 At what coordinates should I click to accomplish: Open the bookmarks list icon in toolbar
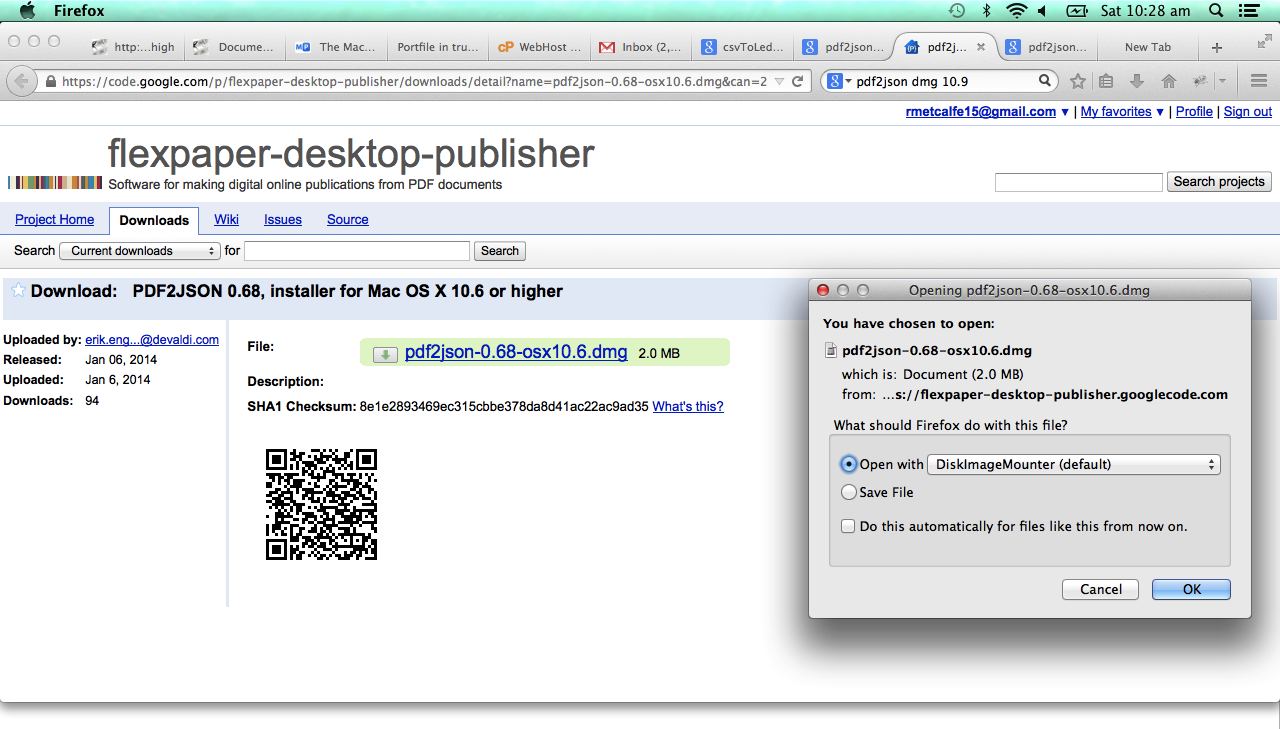[x=1106, y=81]
